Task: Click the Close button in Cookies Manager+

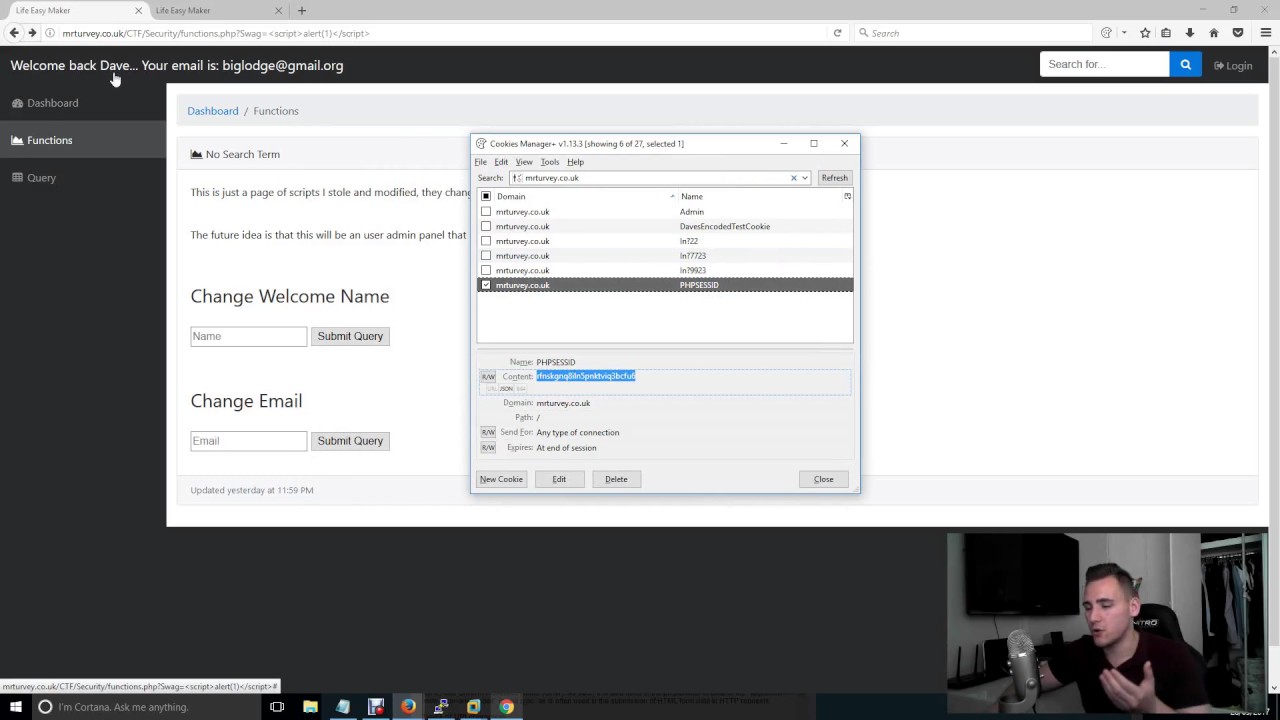Action: point(824,479)
